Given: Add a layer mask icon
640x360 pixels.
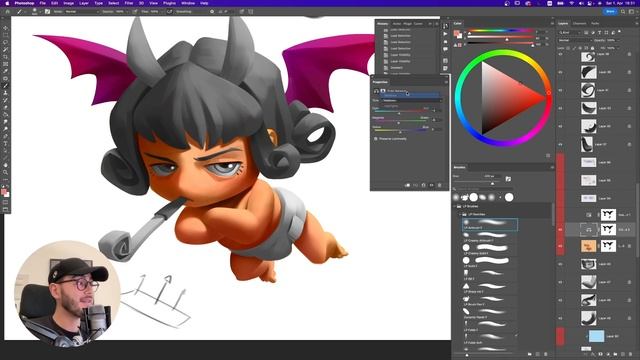Looking at the screenshot, I should click(x=600, y=354).
